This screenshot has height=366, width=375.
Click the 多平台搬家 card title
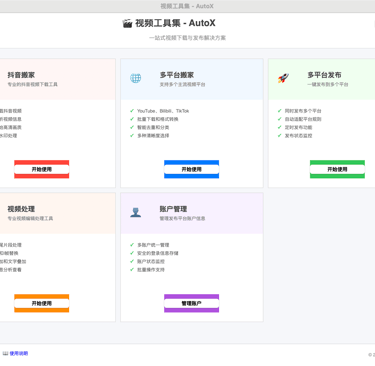tap(177, 75)
